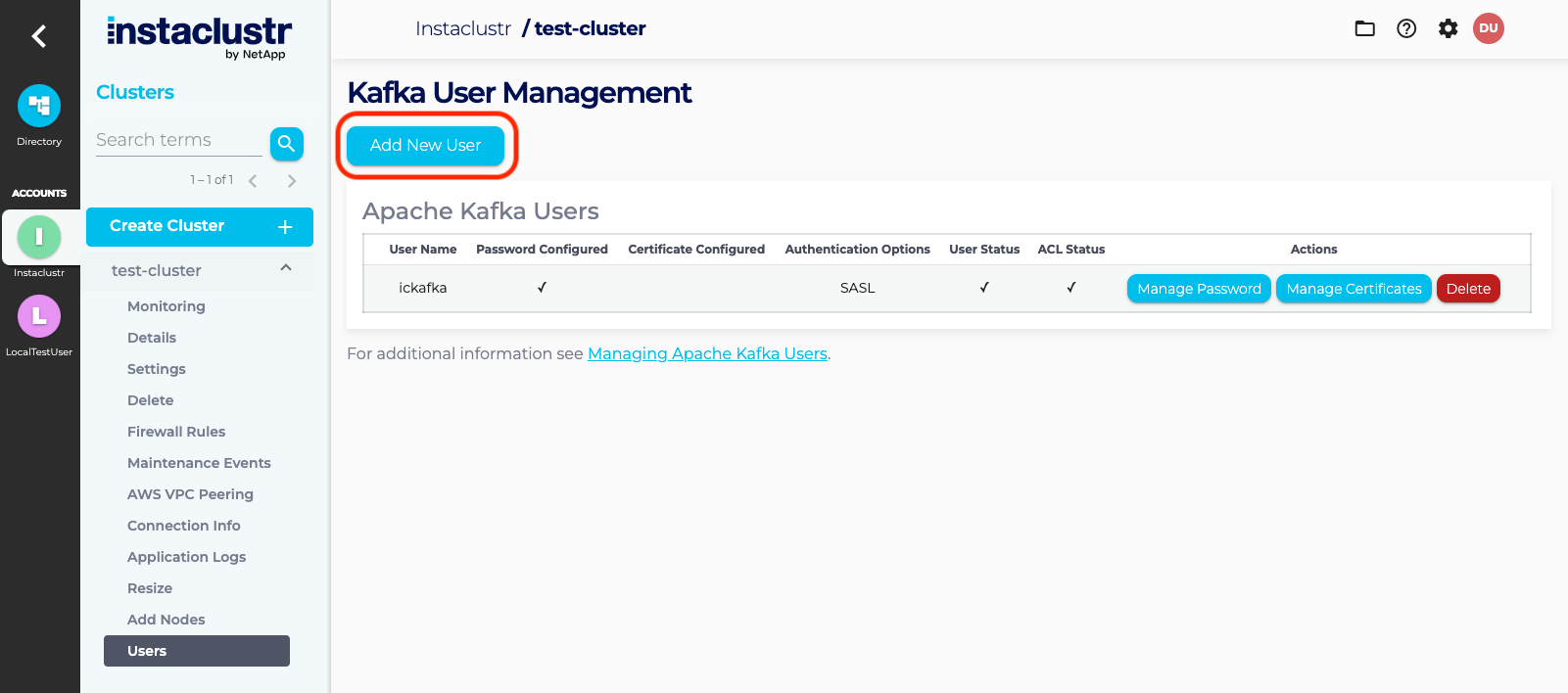Go to previous page of clusters
The height and width of the screenshot is (693, 1568).
click(253, 181)
